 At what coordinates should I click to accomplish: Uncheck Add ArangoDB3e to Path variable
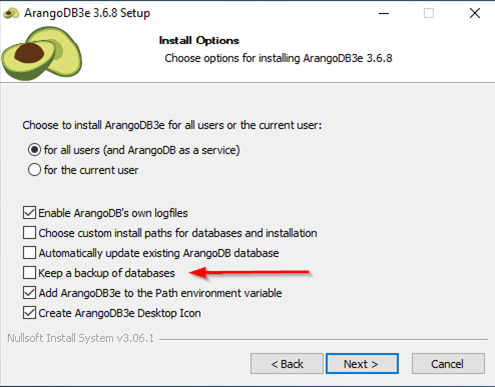click(x=30, y=293)
